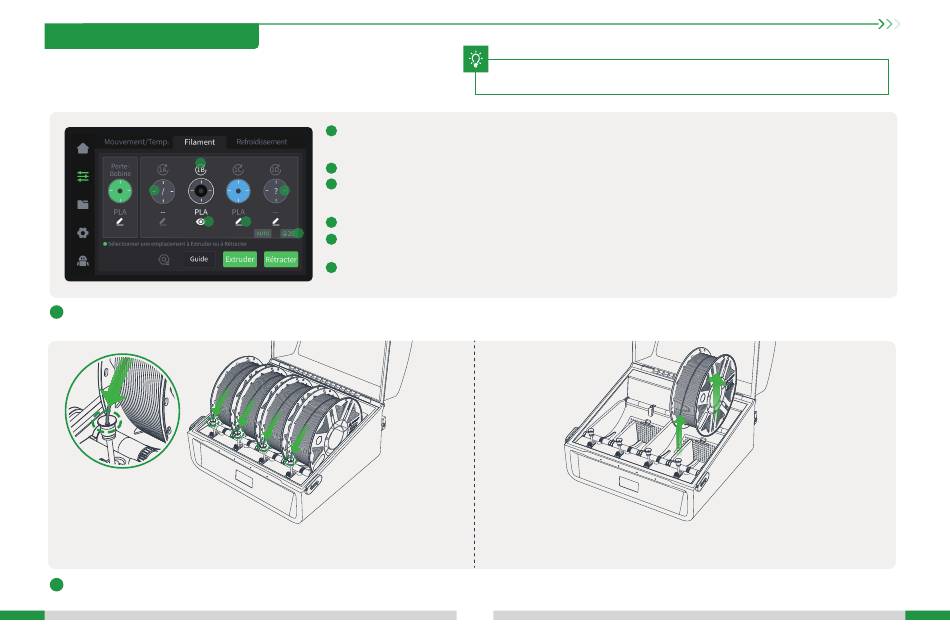
Task: View slot 1B filament details via eye icon
Action: [201, 222]
